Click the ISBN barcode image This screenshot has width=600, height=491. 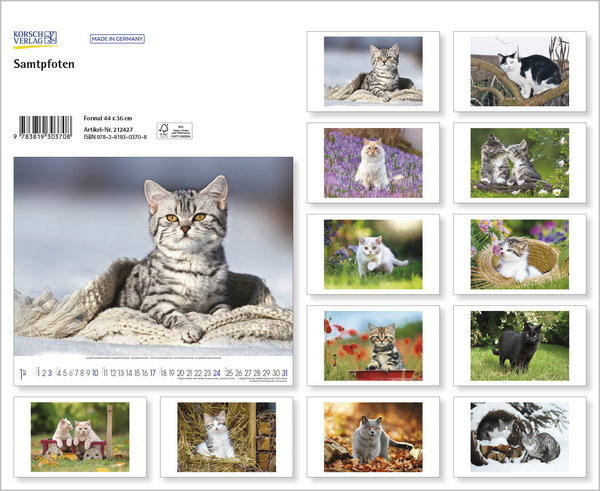click(x=45, y=128)
